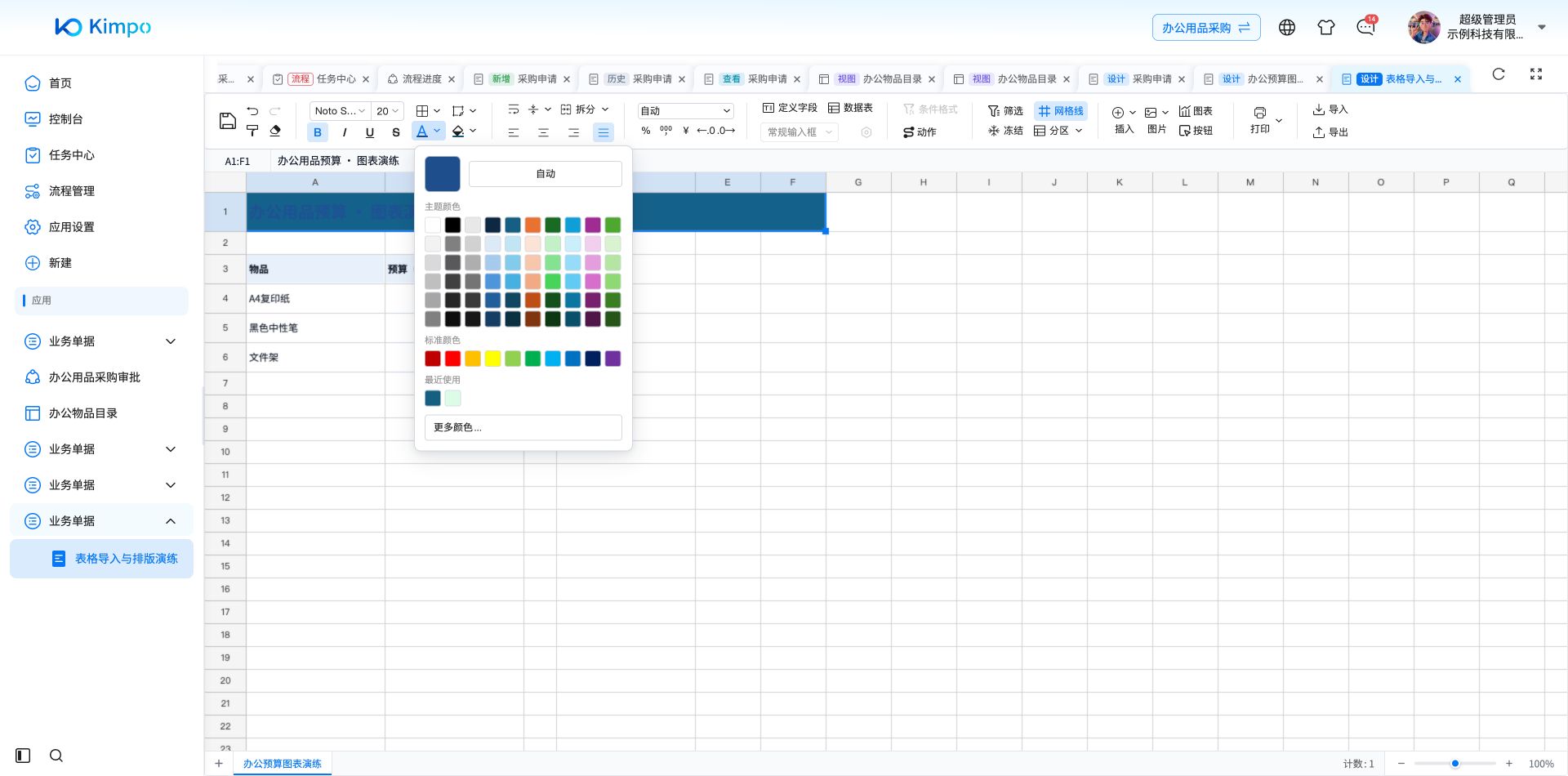Toggle the 网格线 gridlines button
The height and width of the screenshot is (776, 1568).
(1061, 111)
